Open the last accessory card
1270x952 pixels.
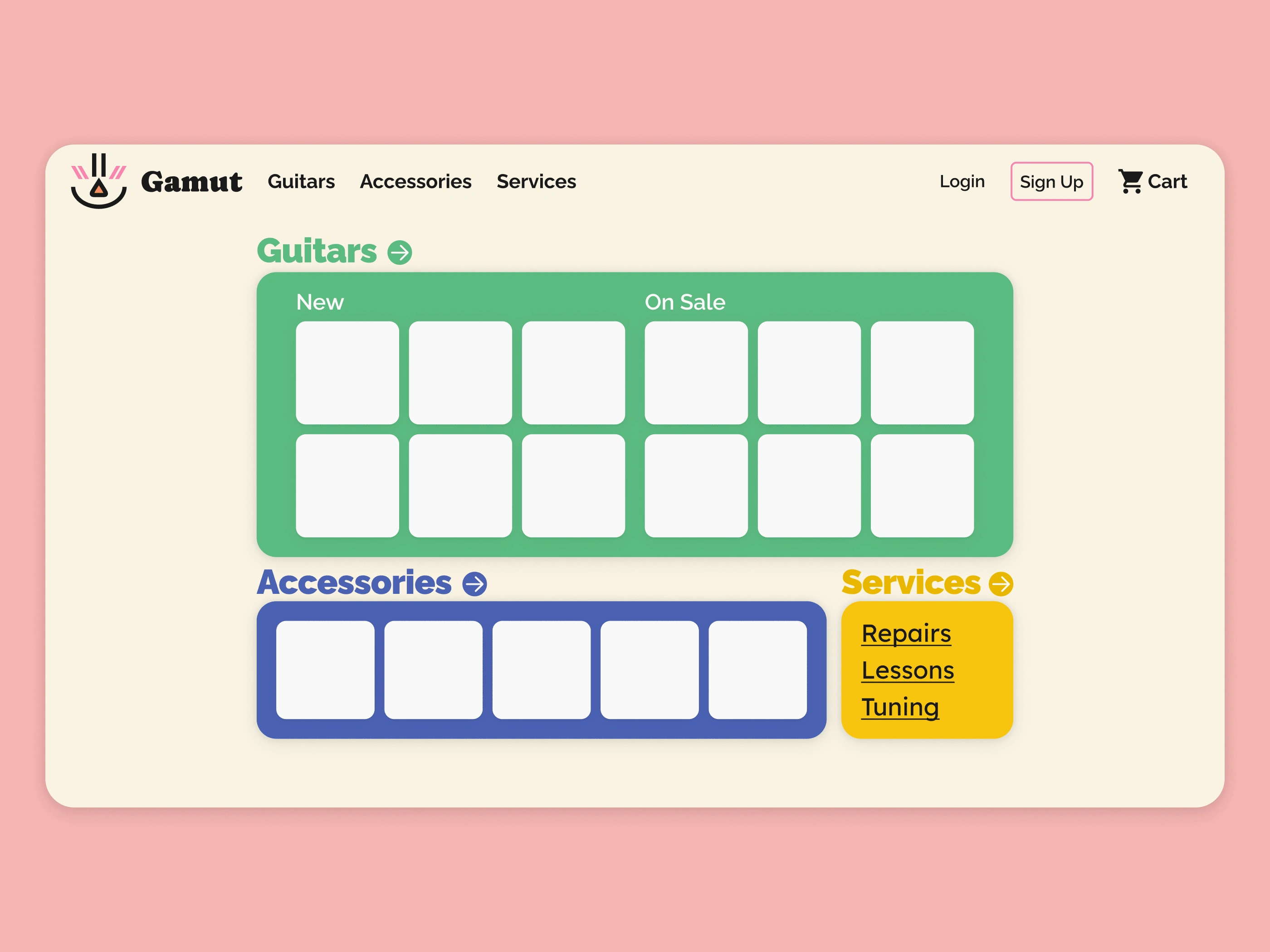758,670
